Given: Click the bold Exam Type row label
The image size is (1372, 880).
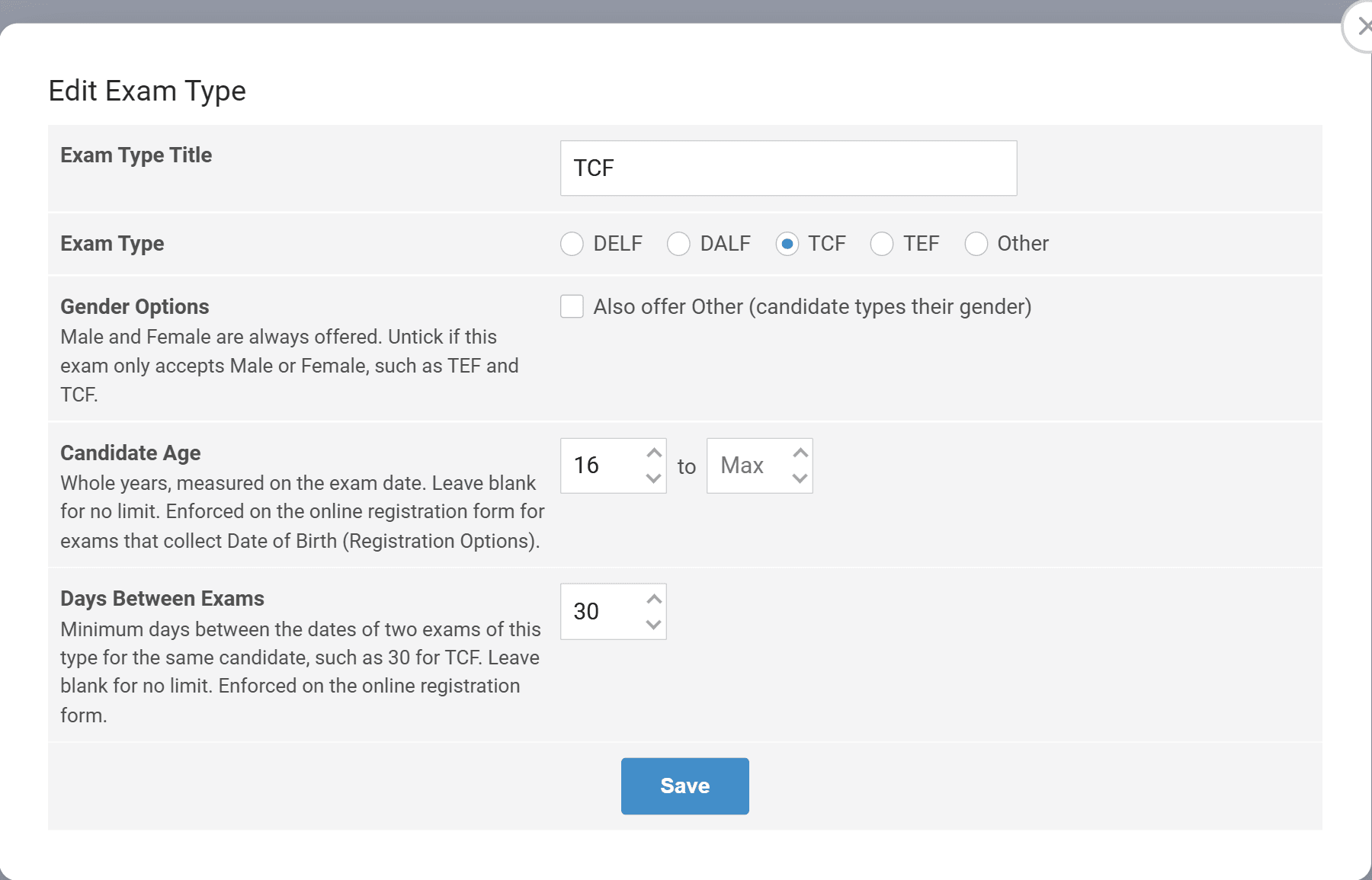Looking at the screenshot, I should point(112,244).
